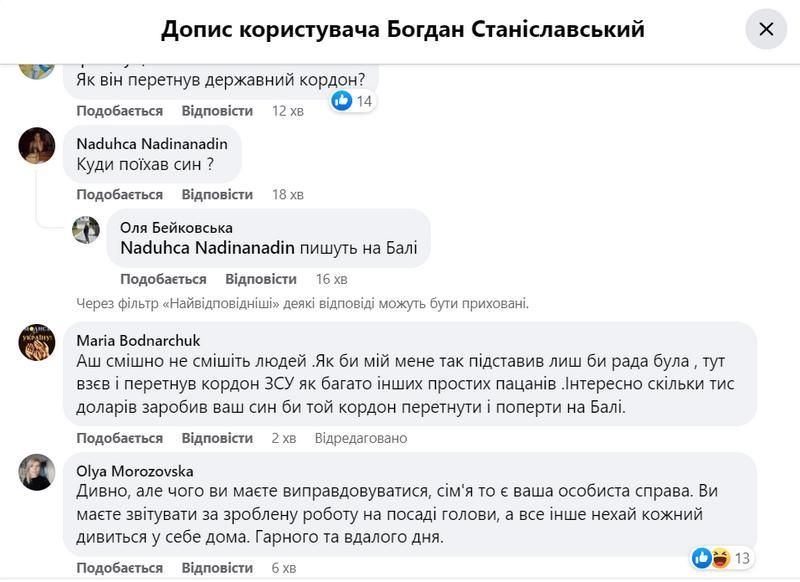Image resolution: width=800 pixels, height=582 pixels.
Task: Click the thumbs-up reaction icon showing 14
Action: pyautogui.click(x=341, y=100)
